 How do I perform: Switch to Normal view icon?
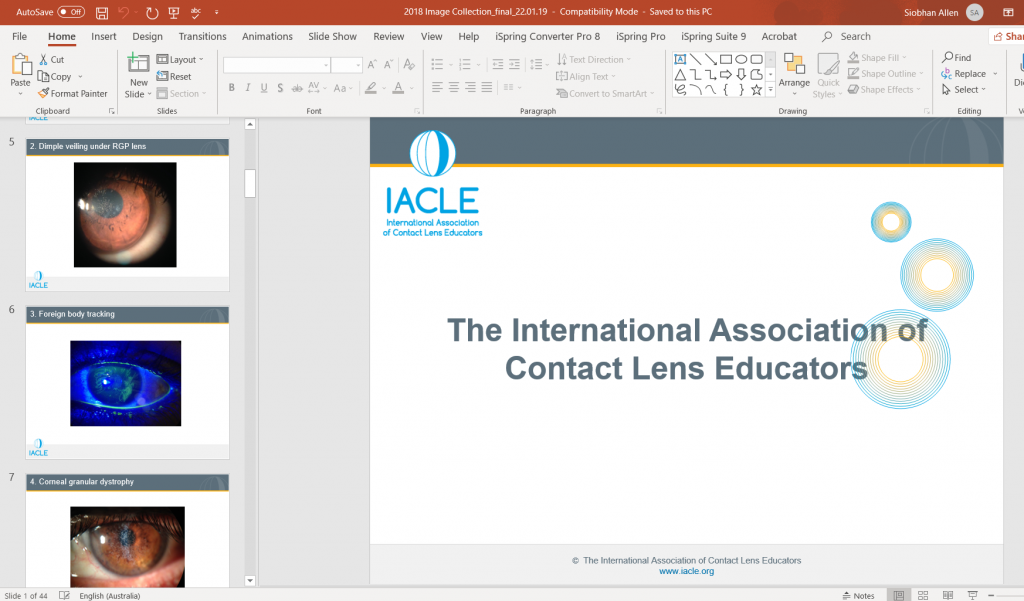[899, 595]
